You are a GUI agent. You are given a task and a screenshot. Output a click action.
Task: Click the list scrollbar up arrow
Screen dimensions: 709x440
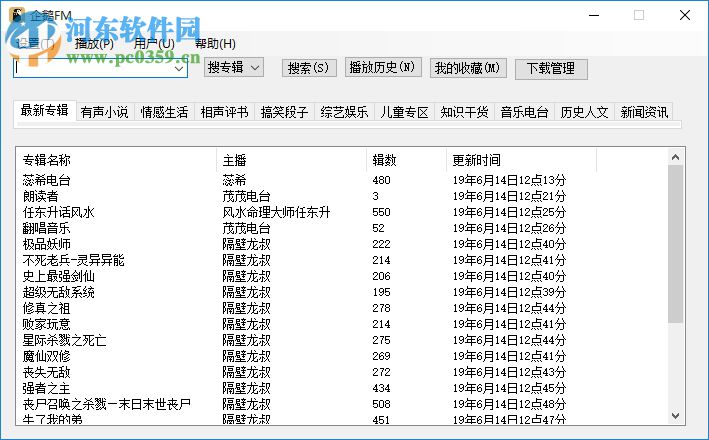click(x=676, y=157)
